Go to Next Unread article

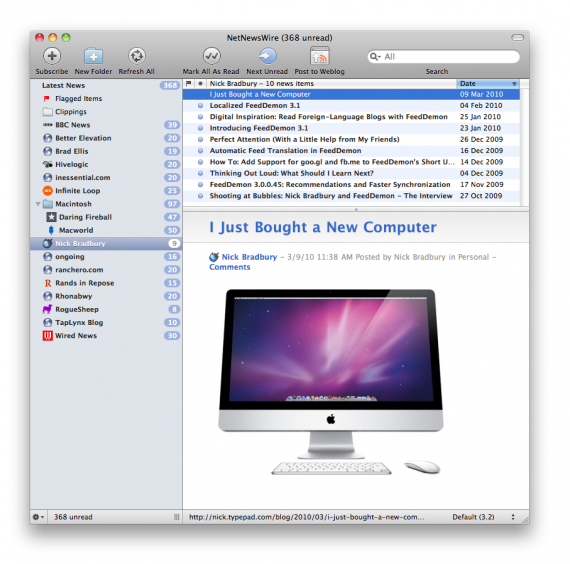[x=268, y=56]
